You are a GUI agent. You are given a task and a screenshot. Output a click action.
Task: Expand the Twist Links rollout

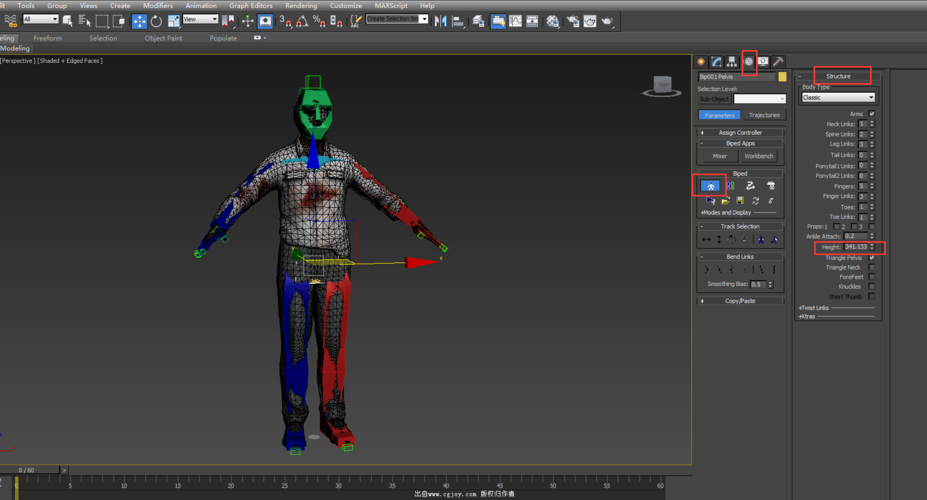(x=815, y=308)
